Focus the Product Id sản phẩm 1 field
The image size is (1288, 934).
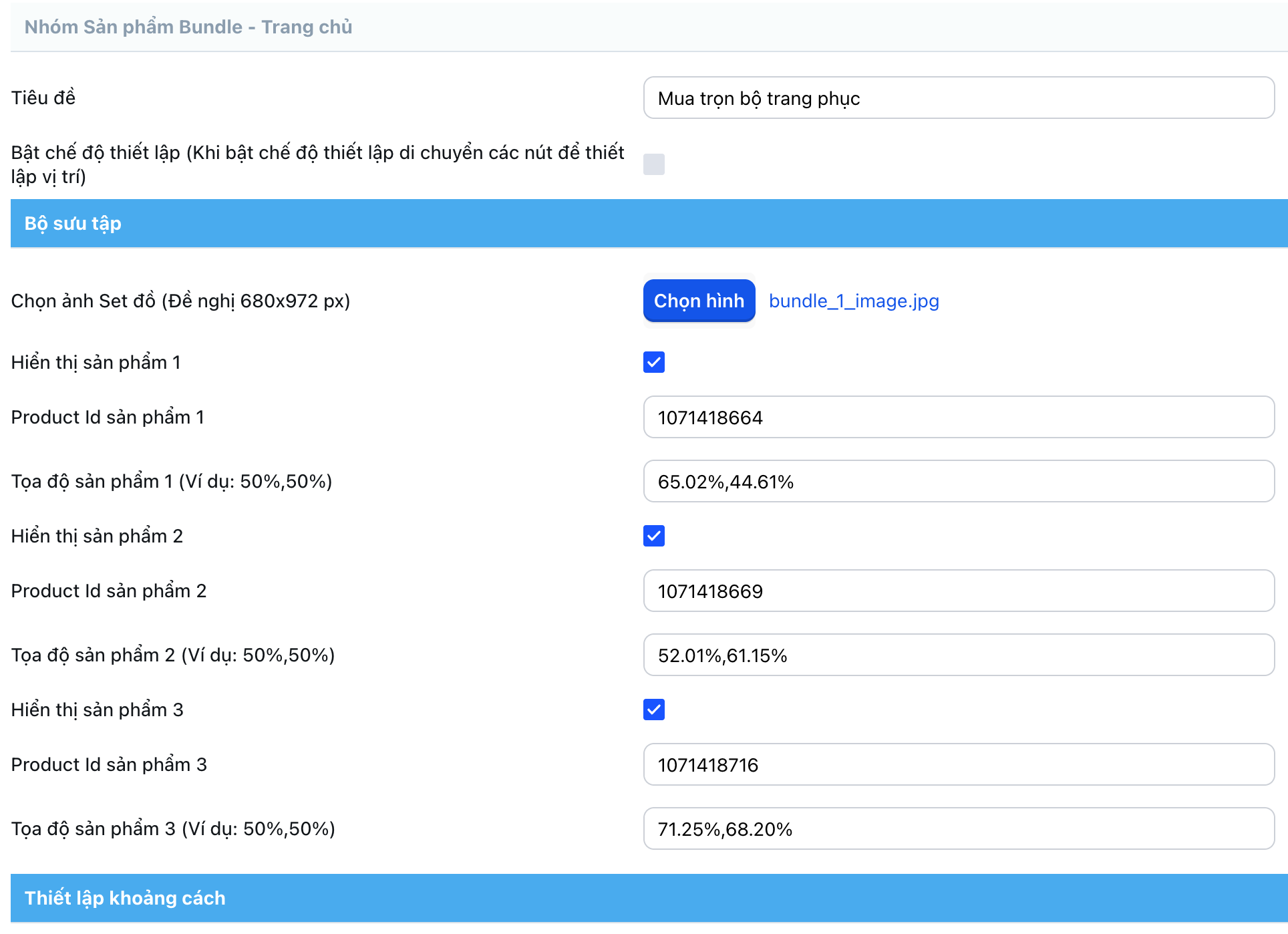click(x=958, y=418)
